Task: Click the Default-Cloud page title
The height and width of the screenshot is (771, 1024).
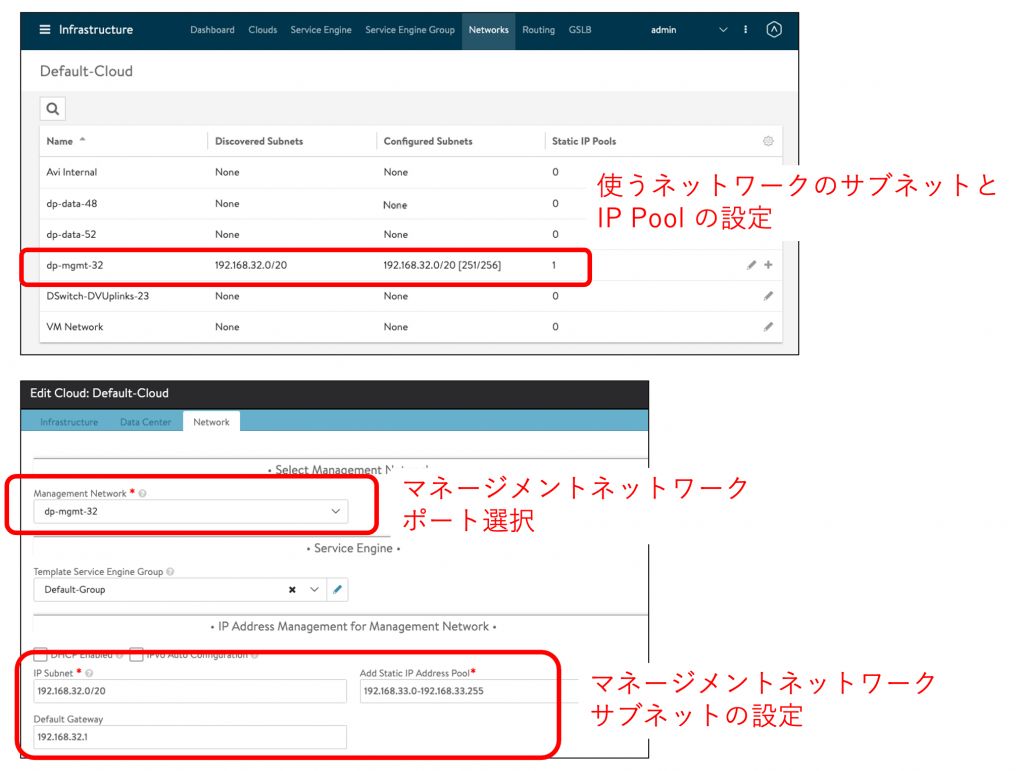Action: pos(86,71)
